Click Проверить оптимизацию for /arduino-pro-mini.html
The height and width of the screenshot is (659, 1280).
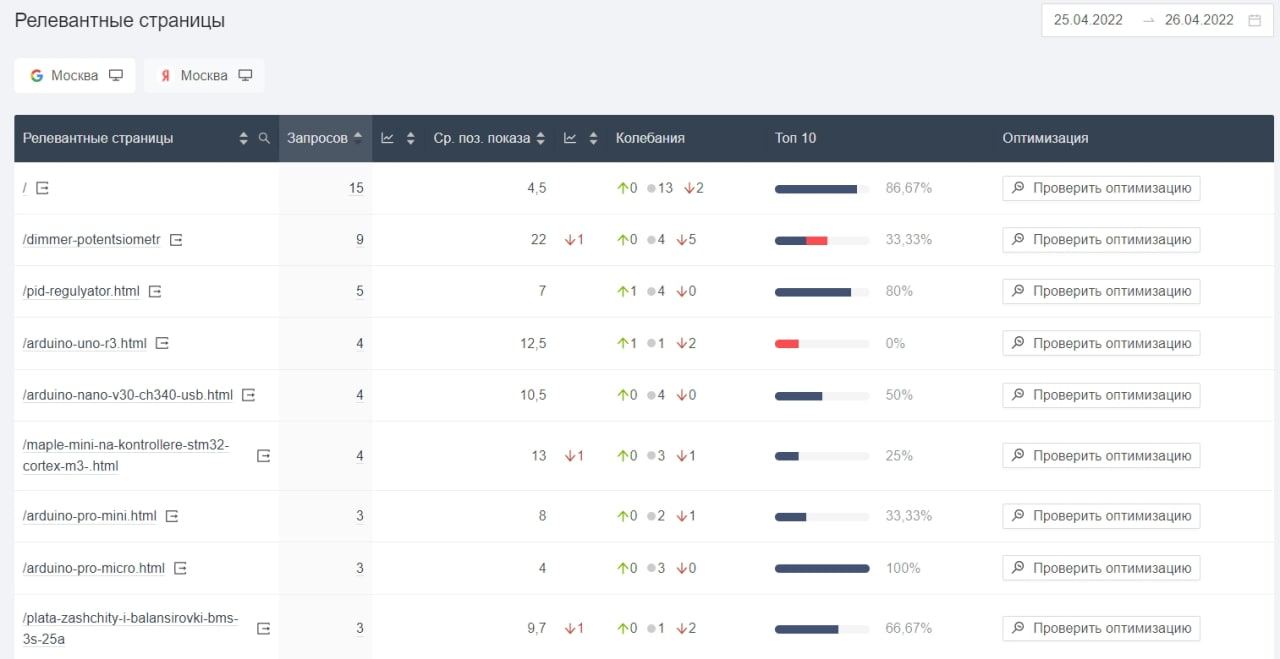click(x=1101, y=516)
